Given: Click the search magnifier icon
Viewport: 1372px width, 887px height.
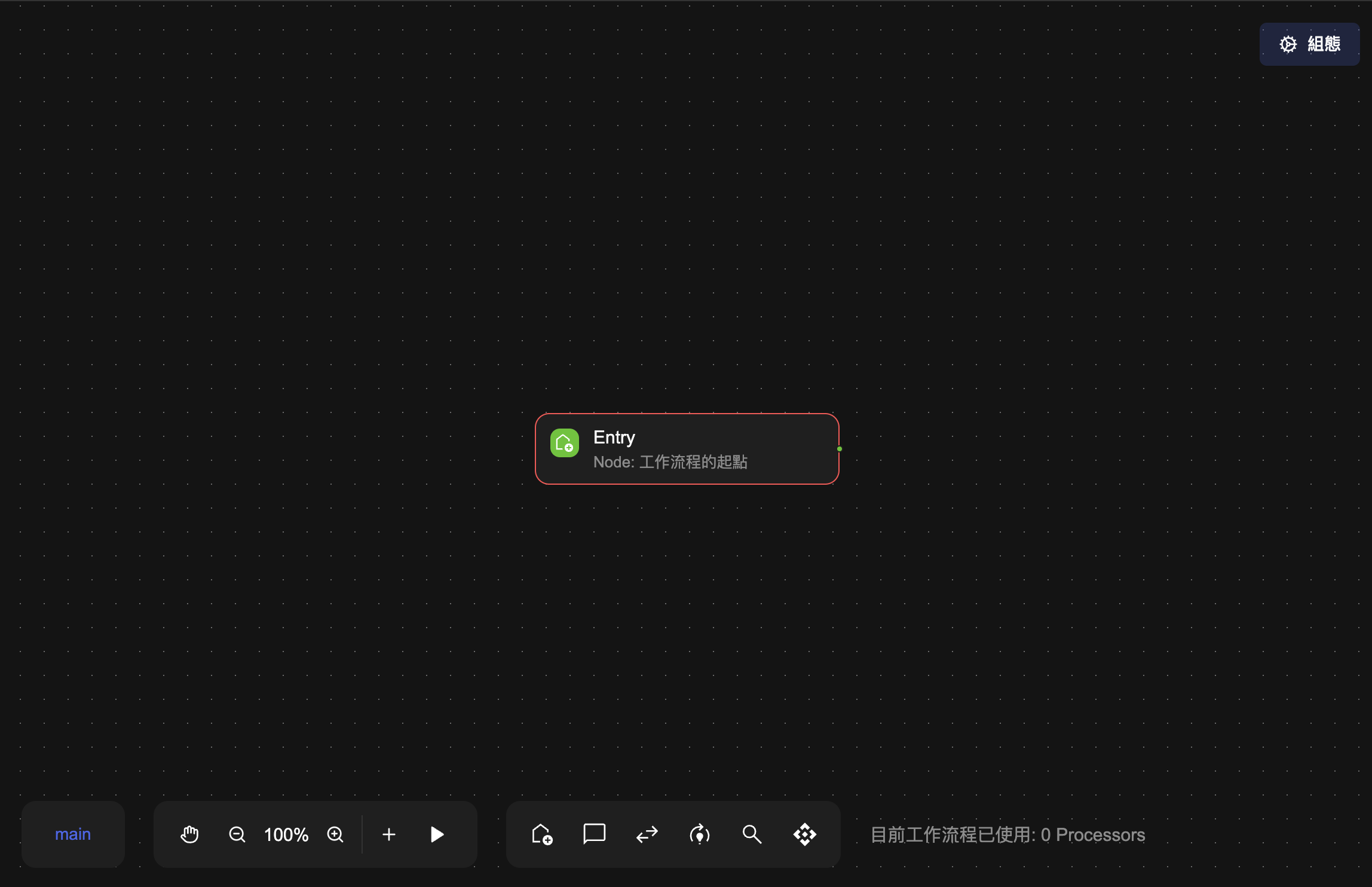Looking at the screenshot, I should (x=752, y=834).
